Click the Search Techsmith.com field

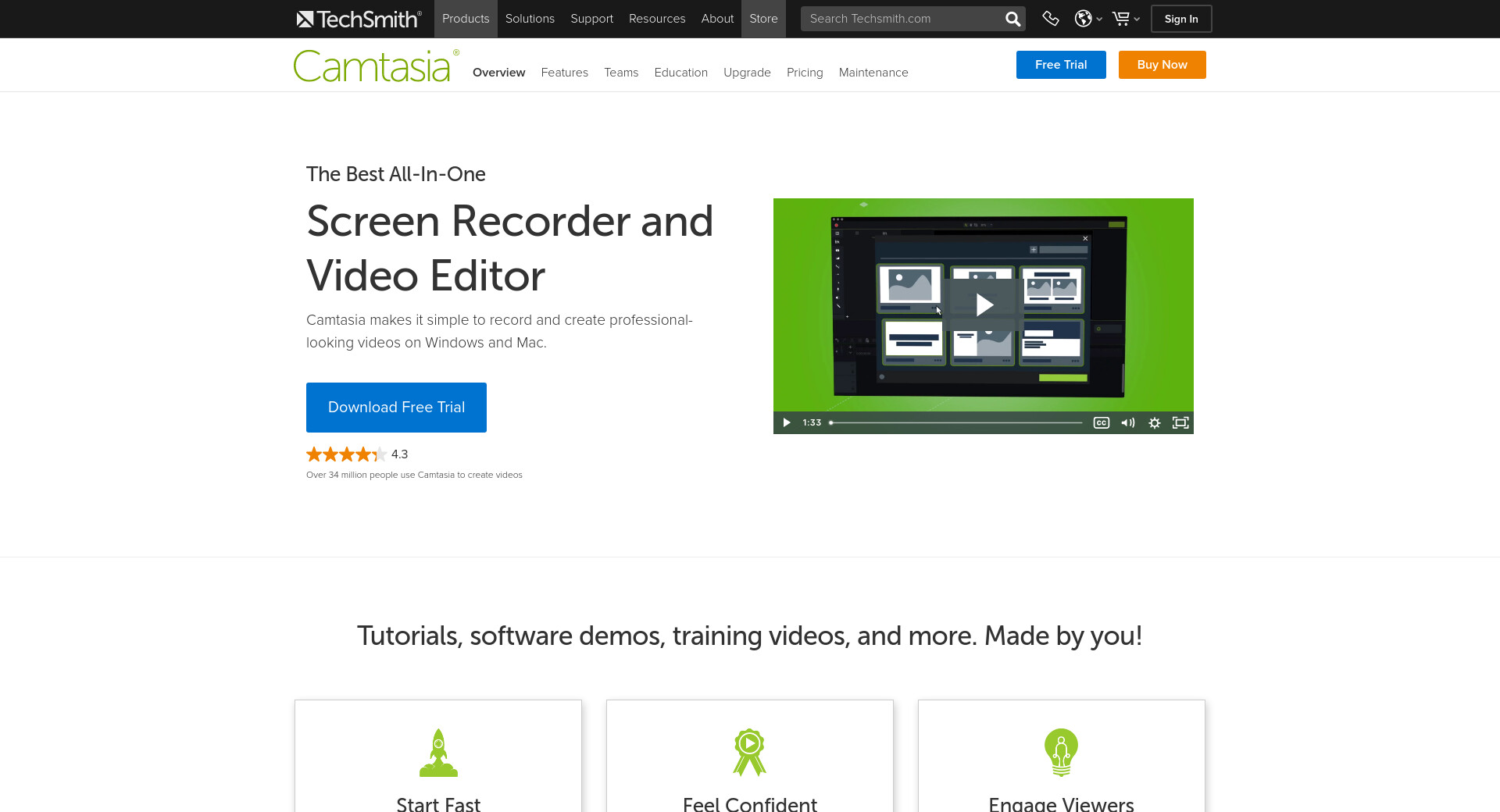click(902, 19)
